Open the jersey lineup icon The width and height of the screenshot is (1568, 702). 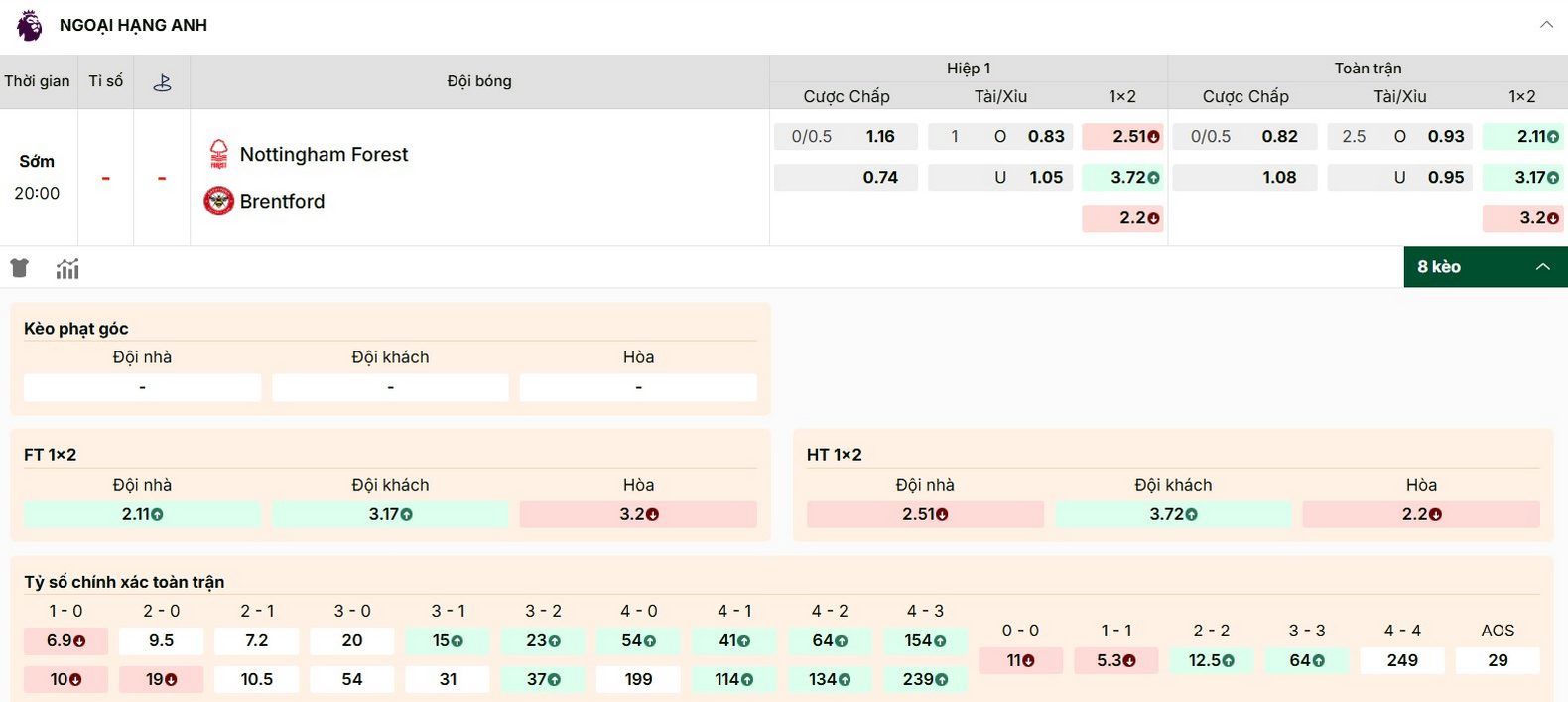tap(20, 268)
